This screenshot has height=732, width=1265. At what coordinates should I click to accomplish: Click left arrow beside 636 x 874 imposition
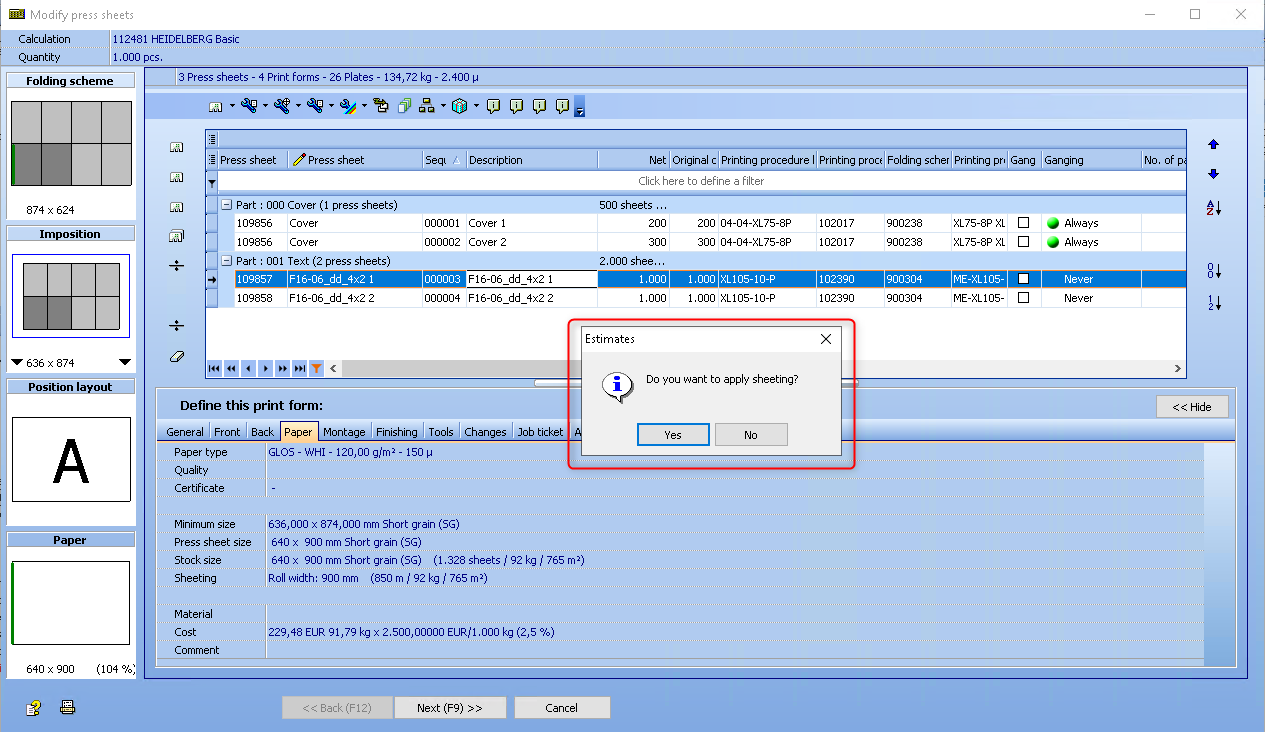pyautogui.click(x=17, y=363)
